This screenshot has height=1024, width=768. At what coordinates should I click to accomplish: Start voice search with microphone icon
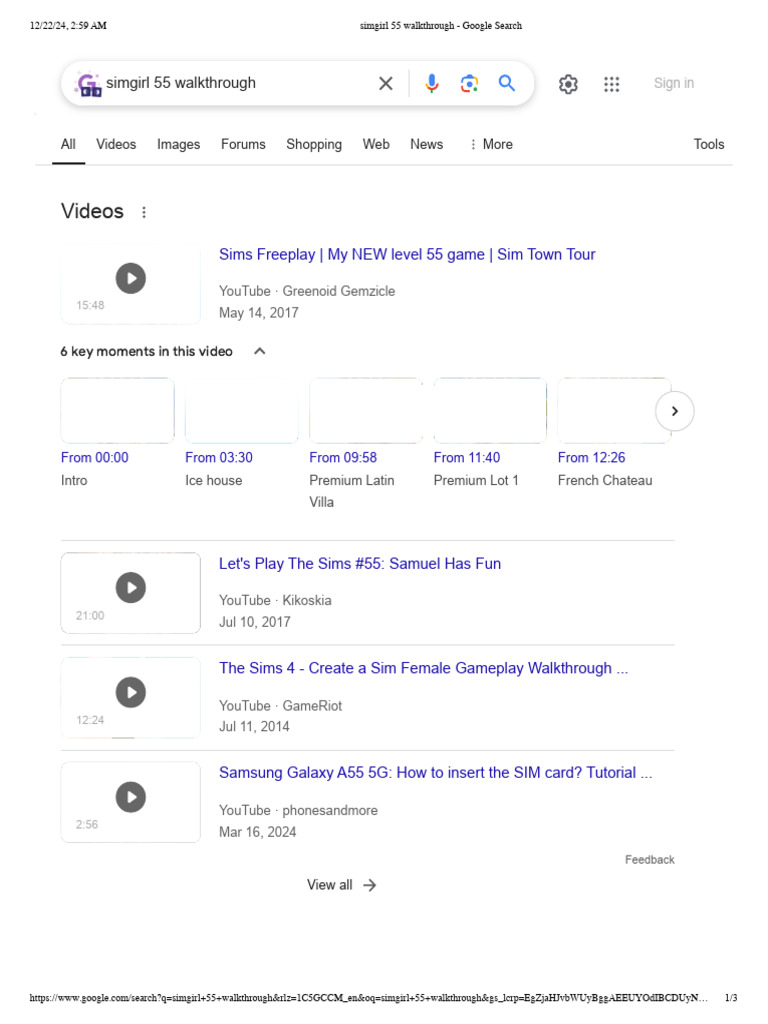click(x=432, y=84)
